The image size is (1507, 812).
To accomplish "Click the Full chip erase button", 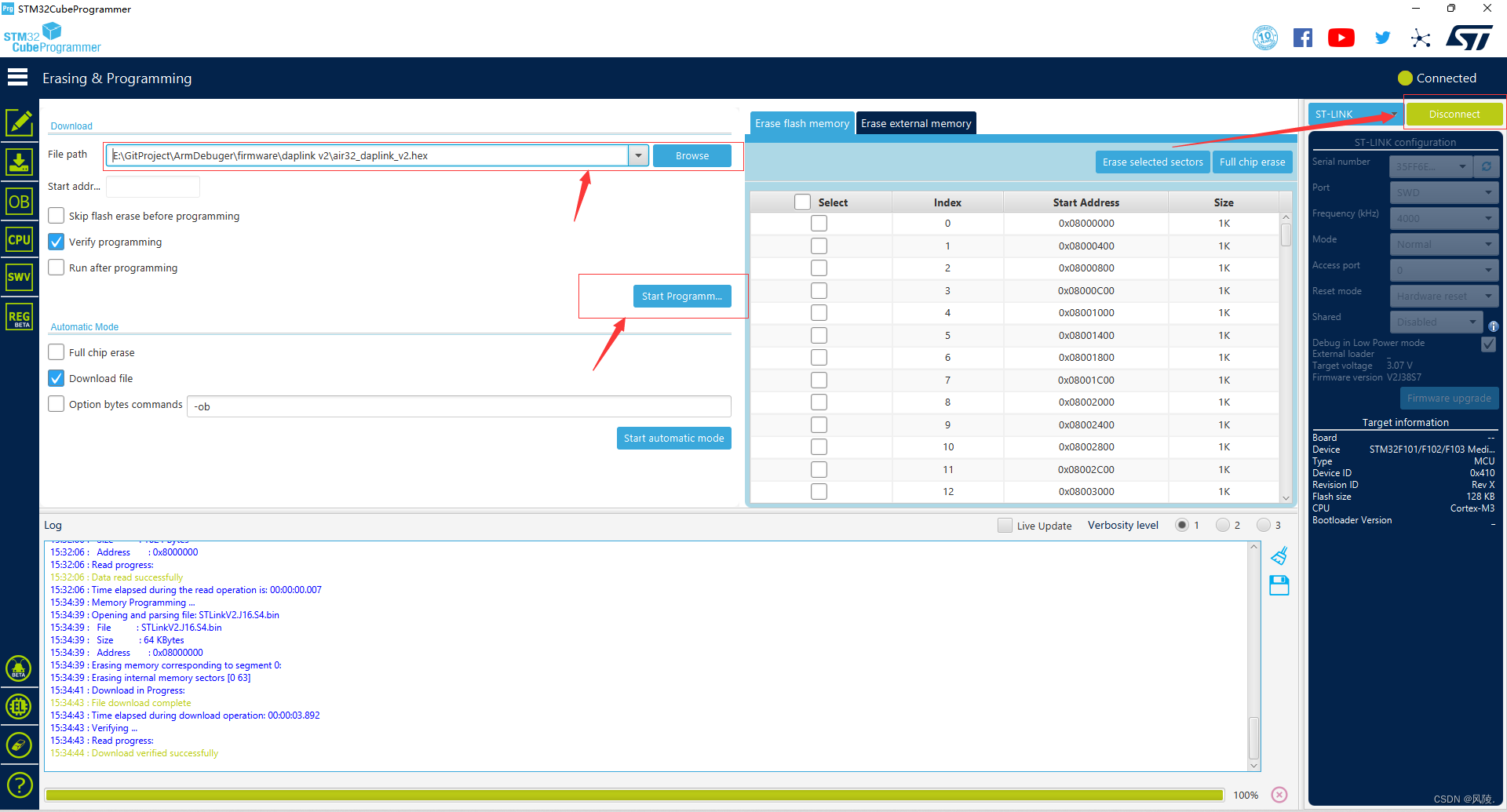I will click(x=1252, y=162).
